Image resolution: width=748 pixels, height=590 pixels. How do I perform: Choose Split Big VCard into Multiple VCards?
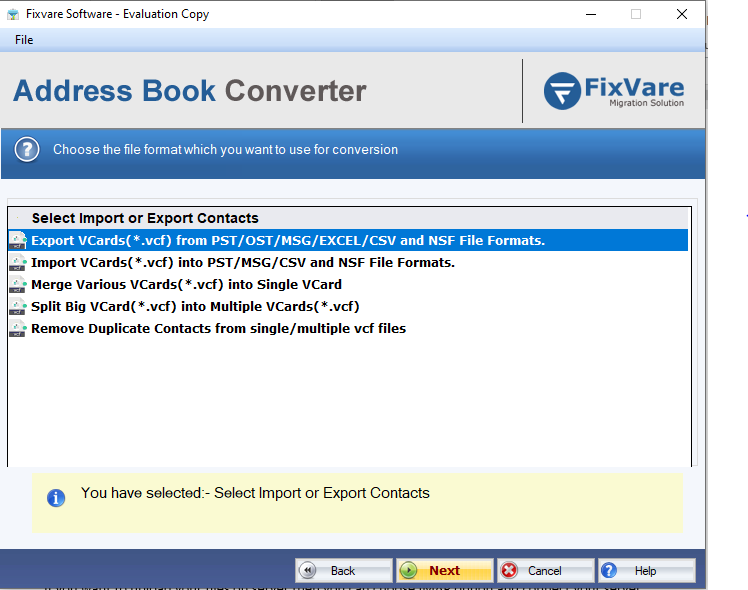click(348, 306)
